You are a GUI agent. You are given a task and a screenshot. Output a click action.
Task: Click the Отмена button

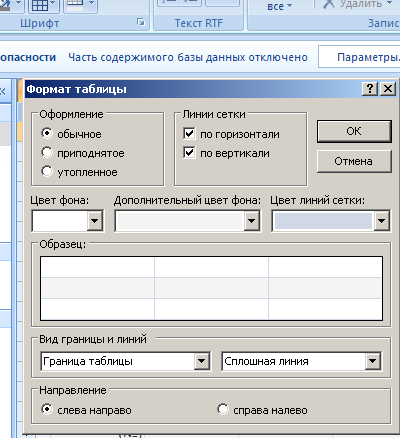[354, 161]
